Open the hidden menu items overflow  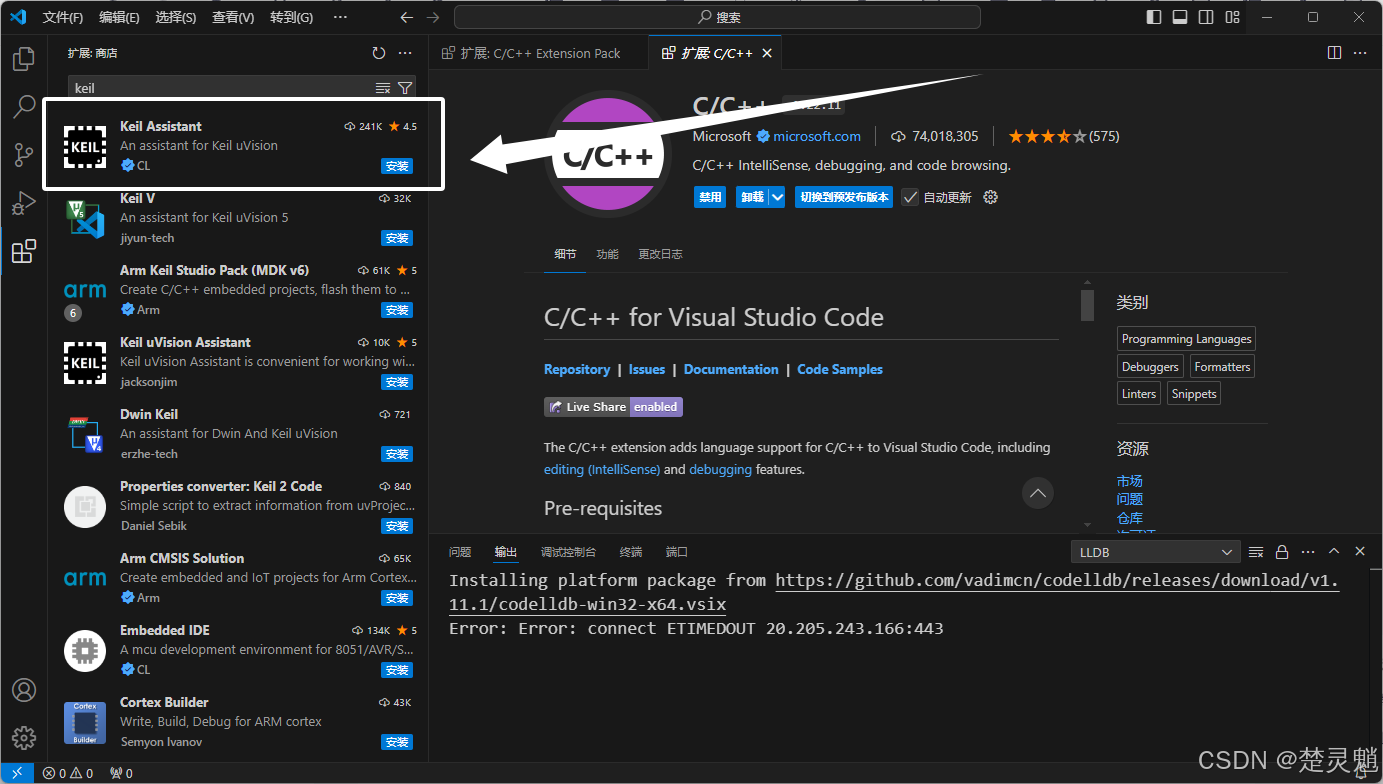click(340, 17)
